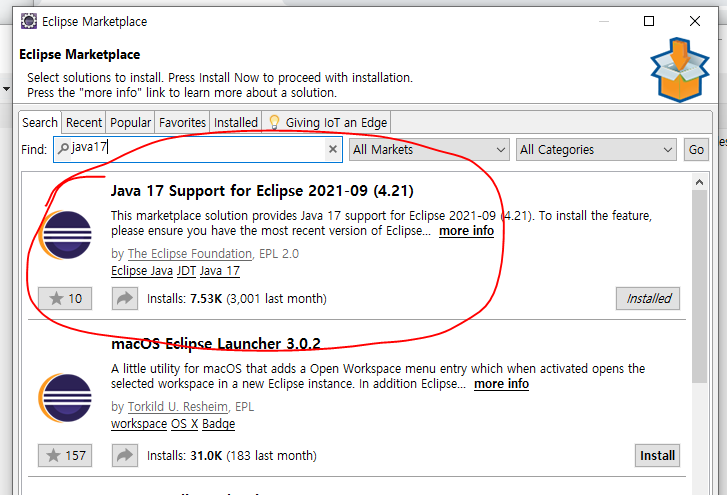Image resolution: width=727 pixels, height=495 pixels.
Task: Click the macOS Eclipse Launcher 3.0.2 title
Action: click(x=216, y=344)
